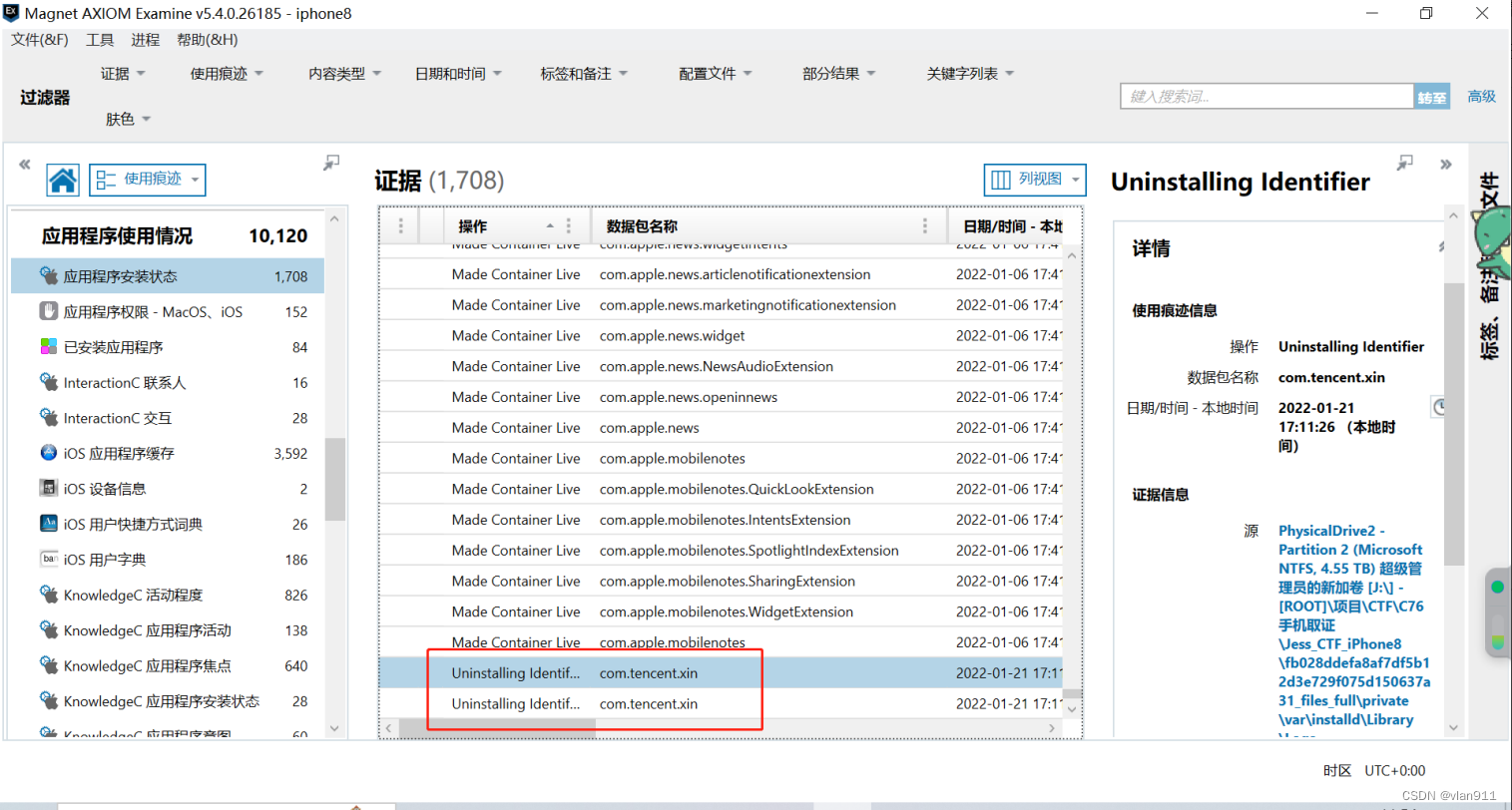Viewport: 1512px width, 810px height.
Task: Select com.apple.mobilenotes.IntentsExtension row
Action: pyautogui.click(x=721, y=520)
